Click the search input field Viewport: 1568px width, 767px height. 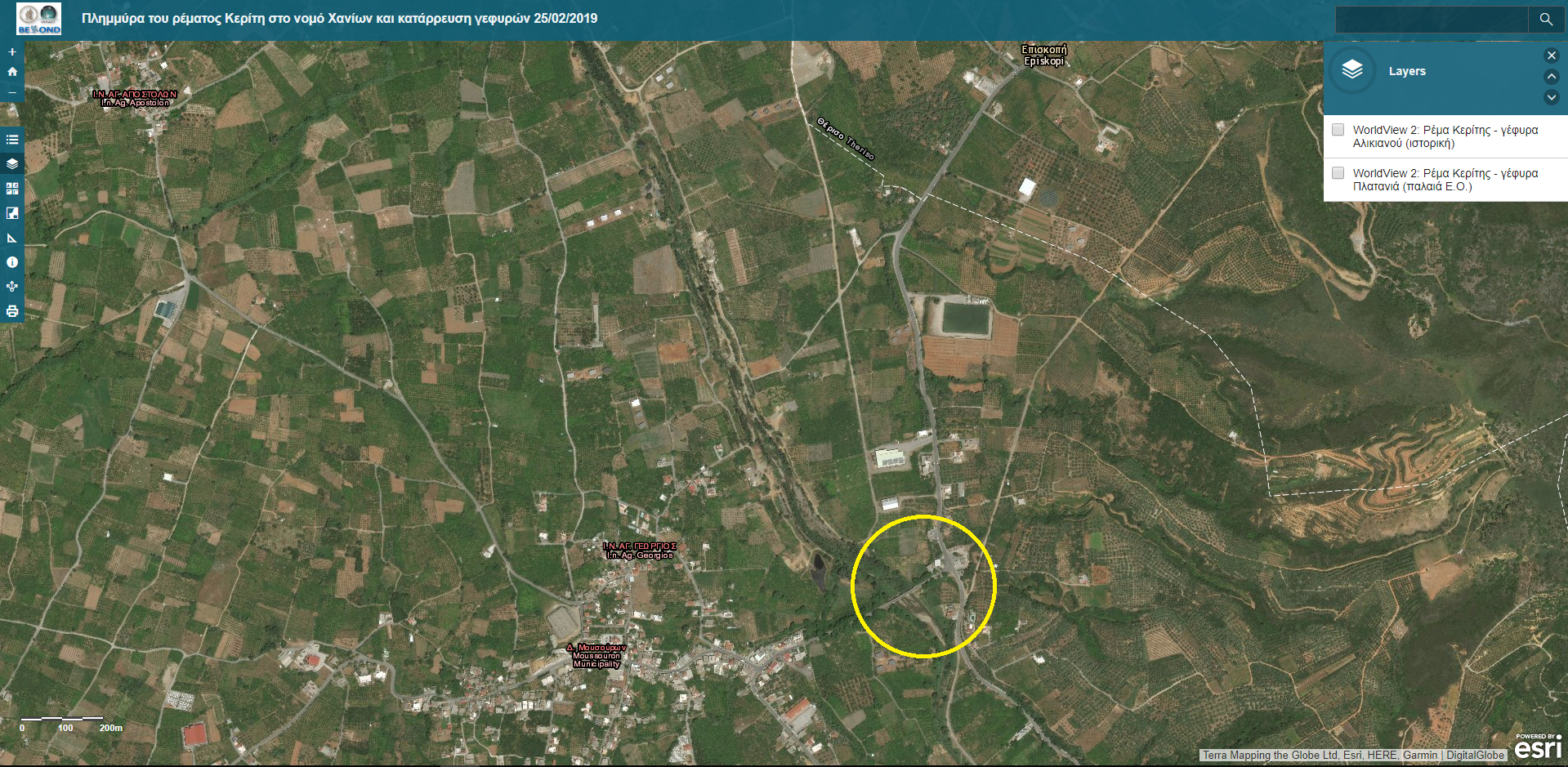point(1432,19)
